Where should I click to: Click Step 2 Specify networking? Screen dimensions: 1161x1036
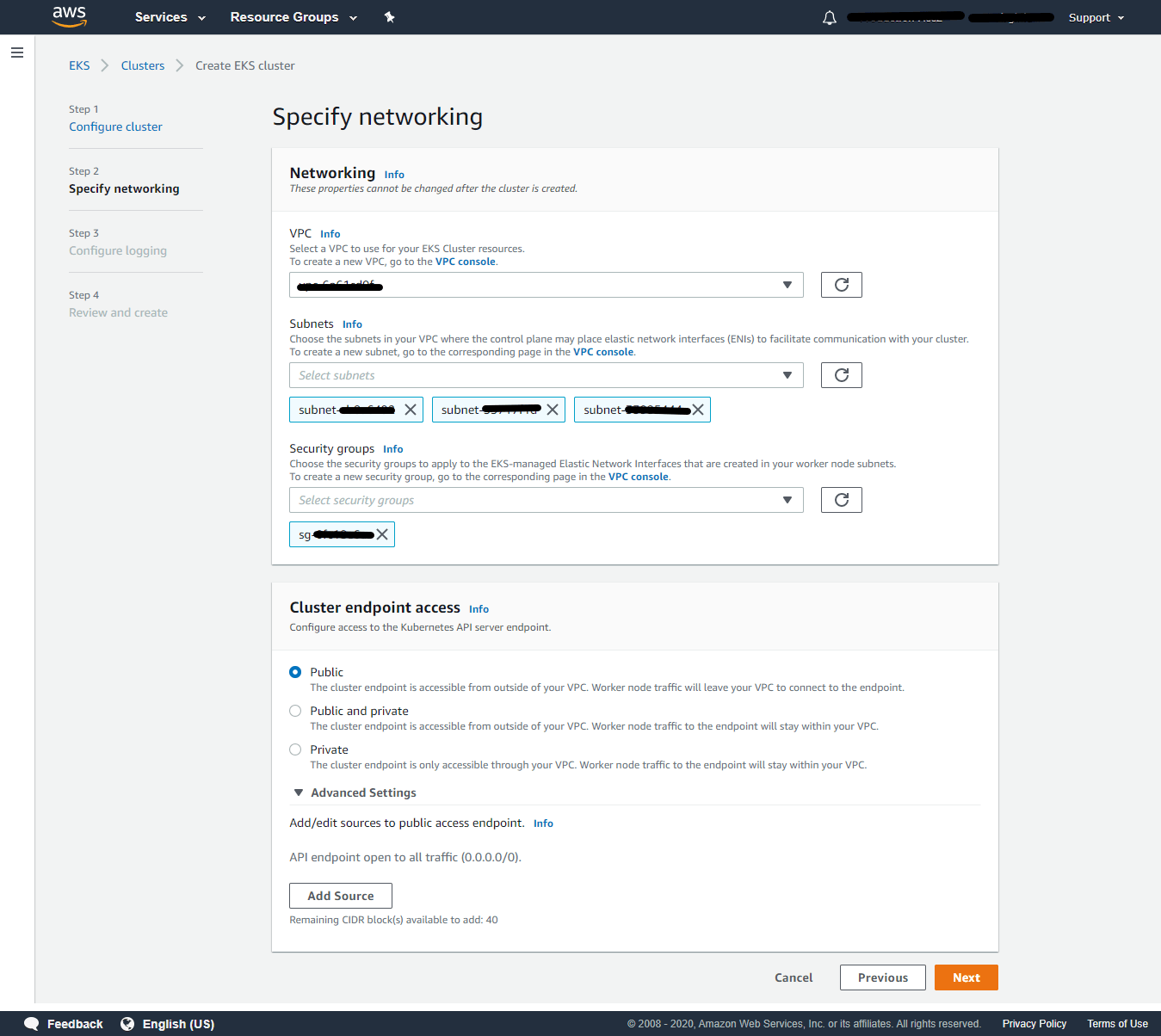(124, 188)
